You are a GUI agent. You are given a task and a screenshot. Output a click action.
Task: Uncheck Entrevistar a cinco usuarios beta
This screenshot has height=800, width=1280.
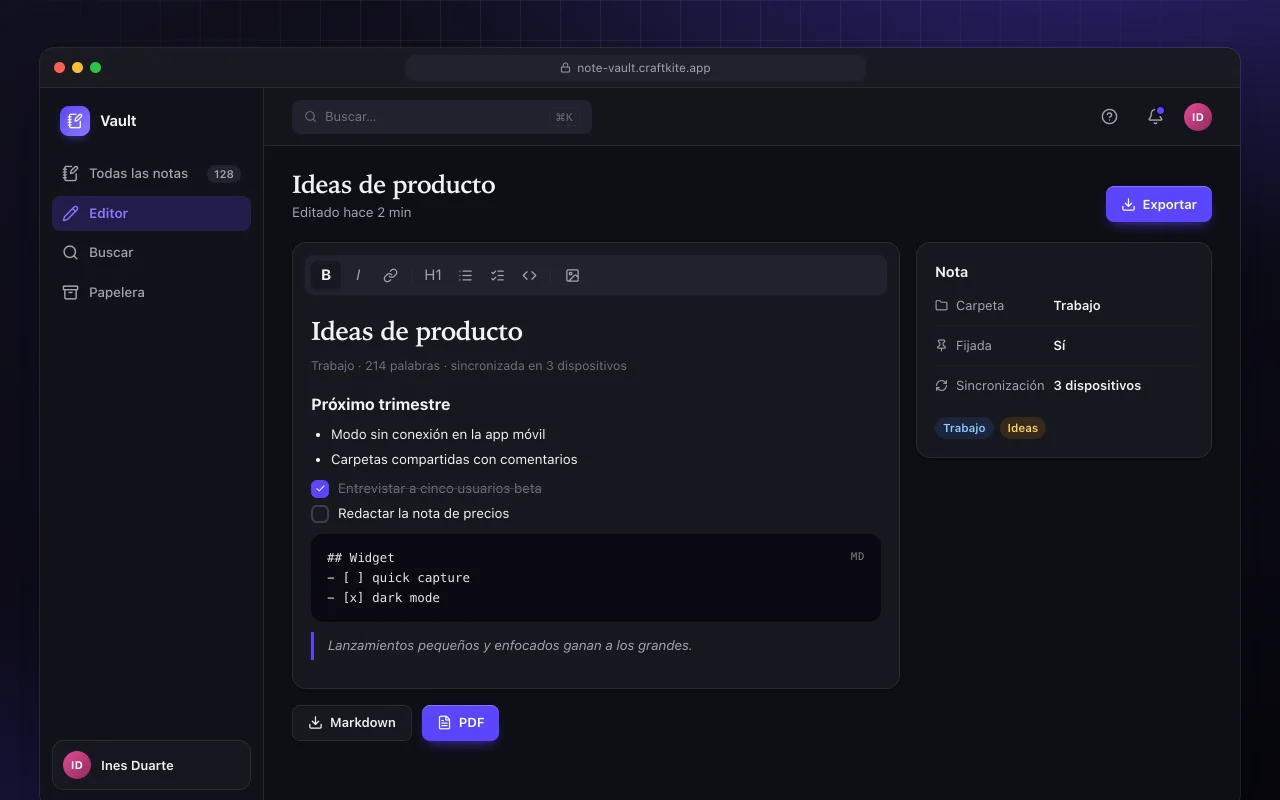click(x=320, y=489)
